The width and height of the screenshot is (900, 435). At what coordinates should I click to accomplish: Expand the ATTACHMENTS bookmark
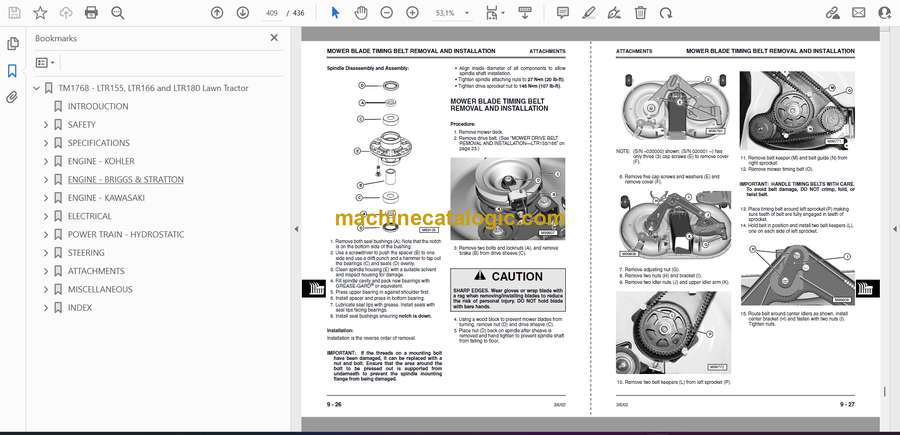[x=46, y=271]
